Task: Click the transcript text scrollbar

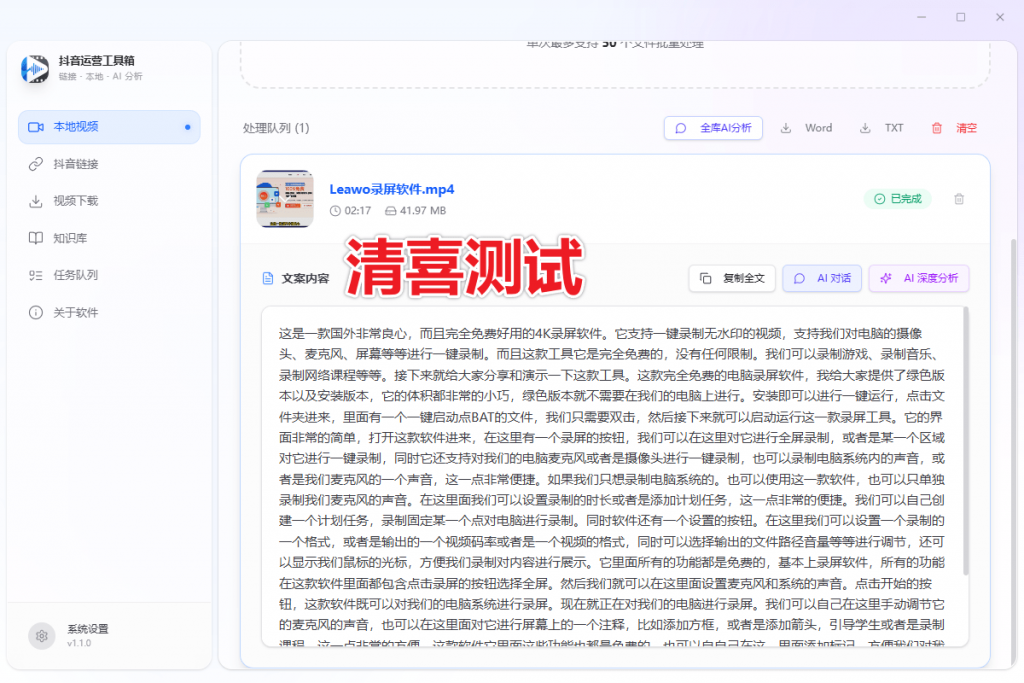Action: coord(965,440)
